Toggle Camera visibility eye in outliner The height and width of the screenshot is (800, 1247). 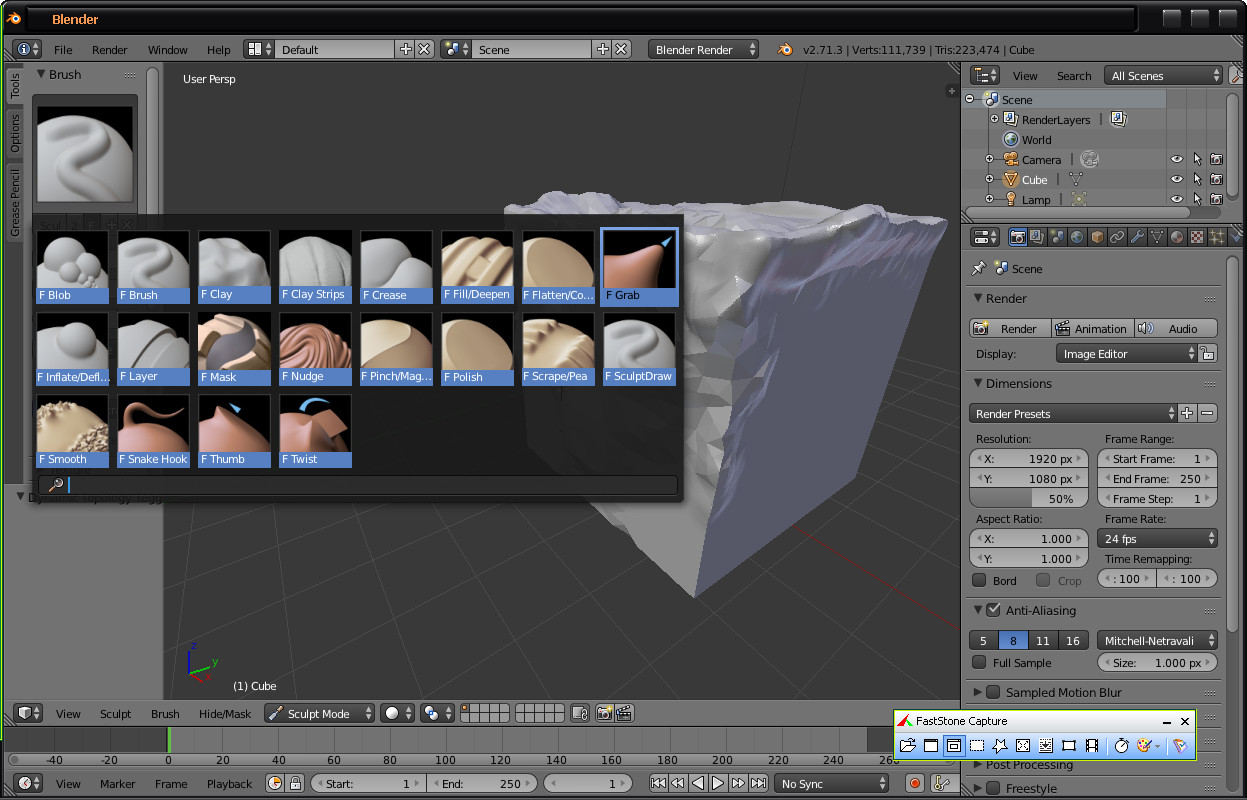1177,159
